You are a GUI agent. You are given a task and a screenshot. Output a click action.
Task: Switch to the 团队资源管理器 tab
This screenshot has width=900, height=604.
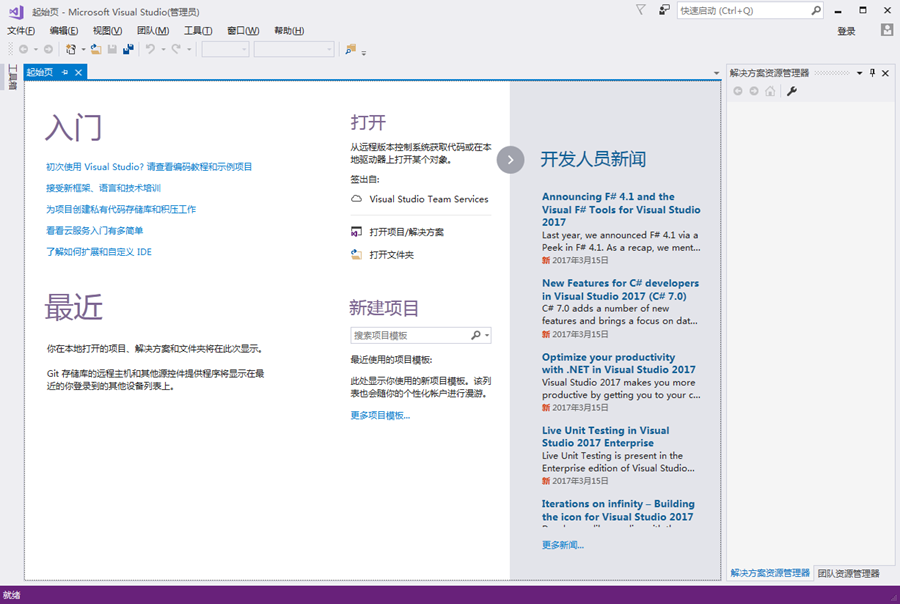[848, 573]
